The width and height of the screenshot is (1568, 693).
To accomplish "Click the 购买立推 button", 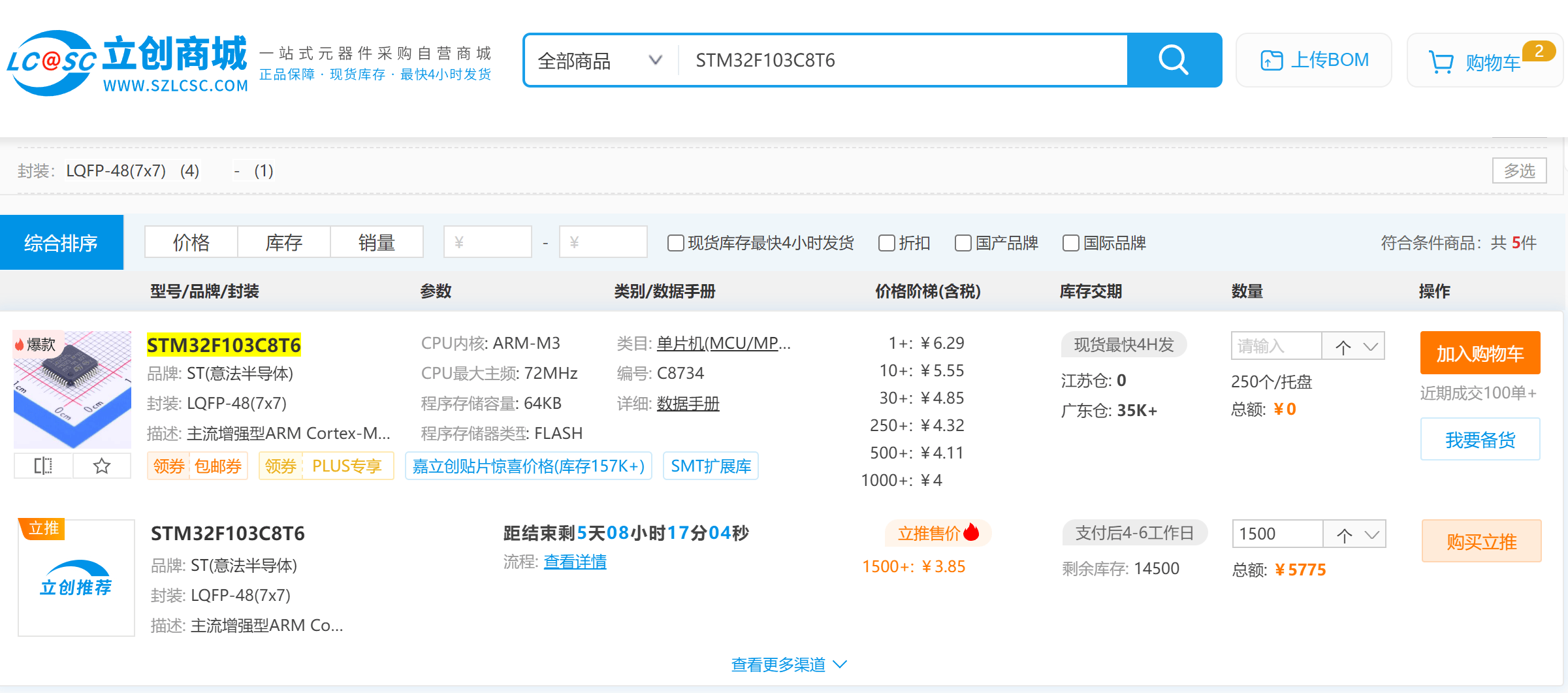I will tap(1480, 541).
